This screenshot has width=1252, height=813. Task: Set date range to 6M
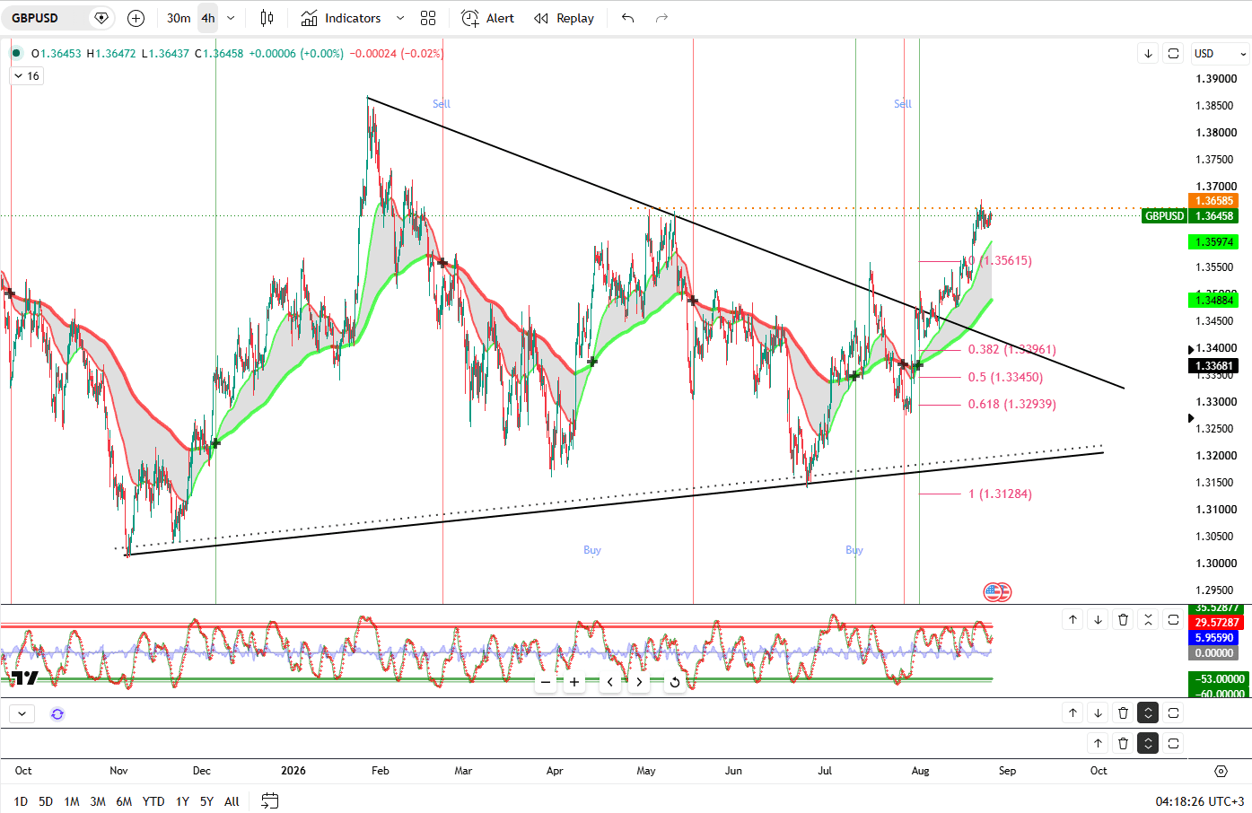point(124,801)
